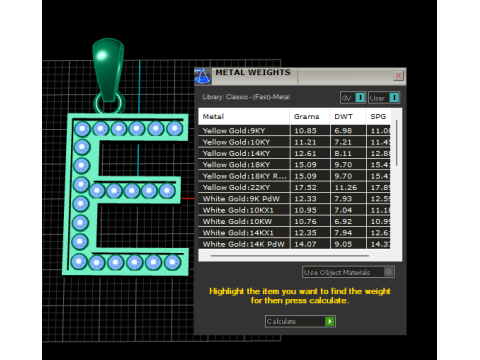This screenshot has width=480, height=360.
Task: Click the green arrow on Calculate
Action: pos(329,321)
